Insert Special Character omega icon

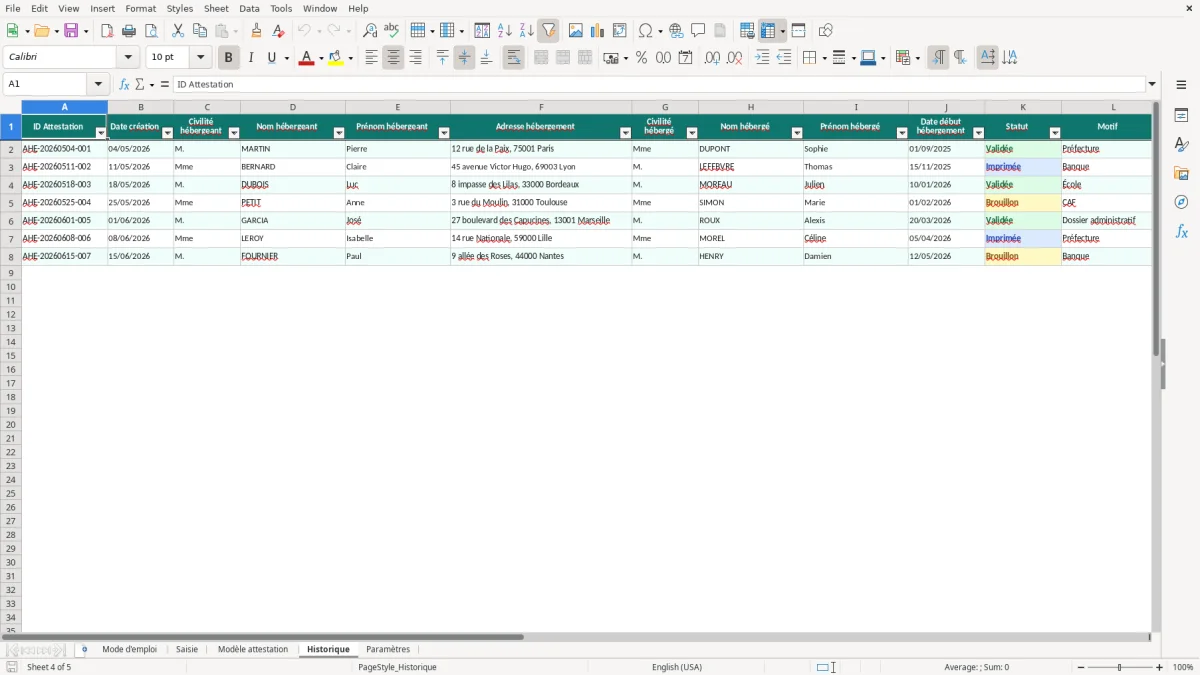click(646, 31)
